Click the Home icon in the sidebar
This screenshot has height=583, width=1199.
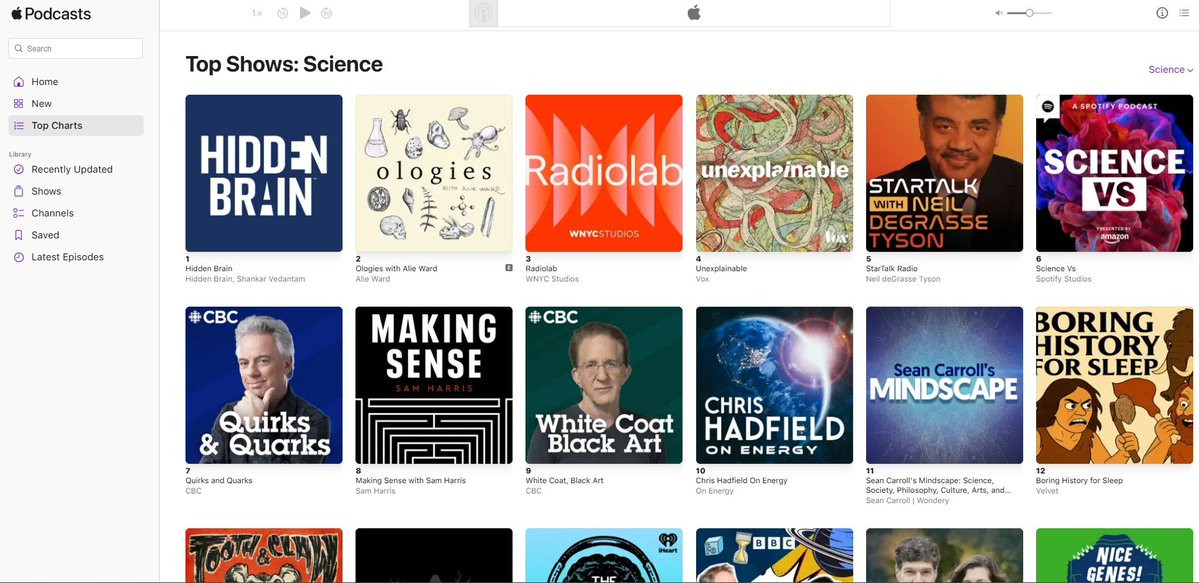click(x=18, y=82)
